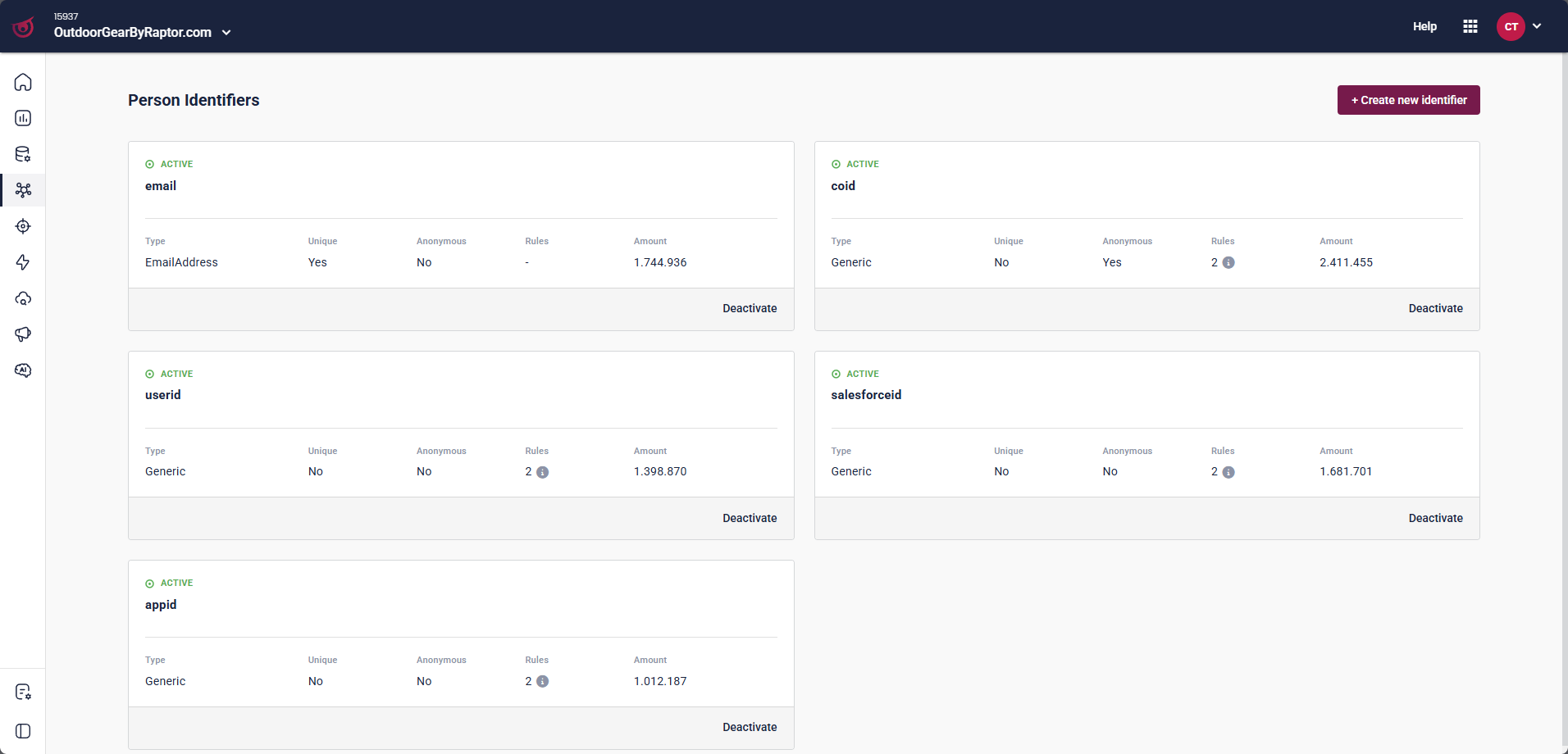Open the cloud search icon in the sidebar
The image size is (1568, 754).
(23, 298)
